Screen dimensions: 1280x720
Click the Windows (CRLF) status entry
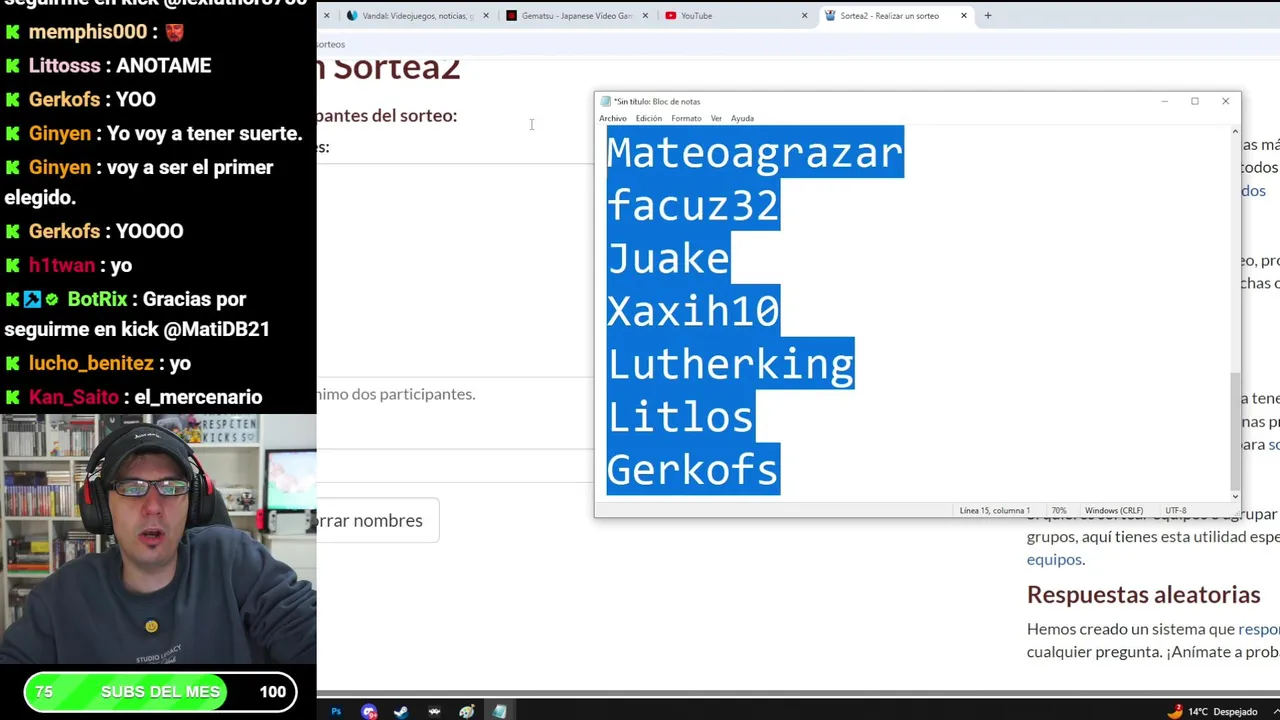pos(1113,511)
